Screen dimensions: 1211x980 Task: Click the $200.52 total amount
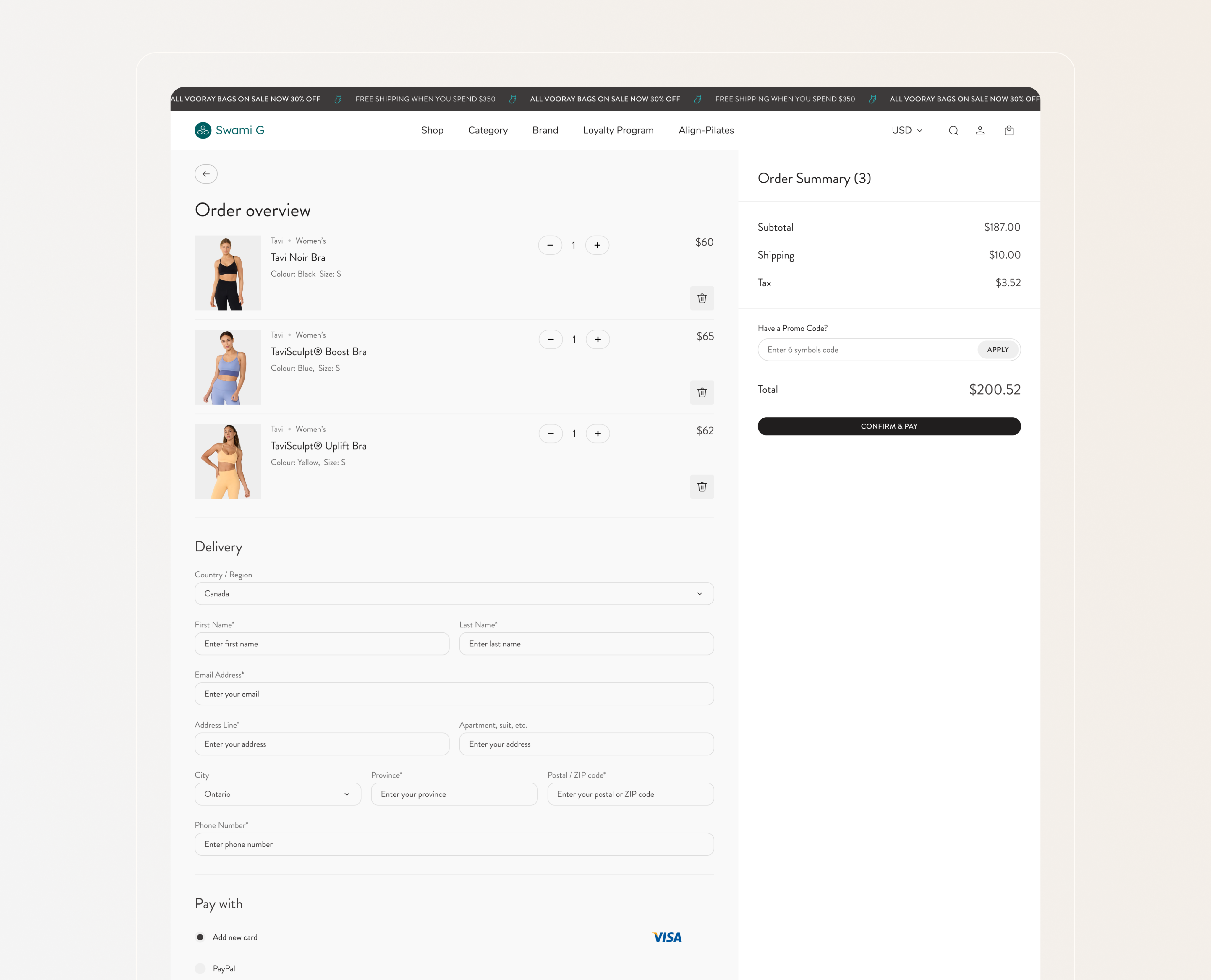click(x=995, y=390)
